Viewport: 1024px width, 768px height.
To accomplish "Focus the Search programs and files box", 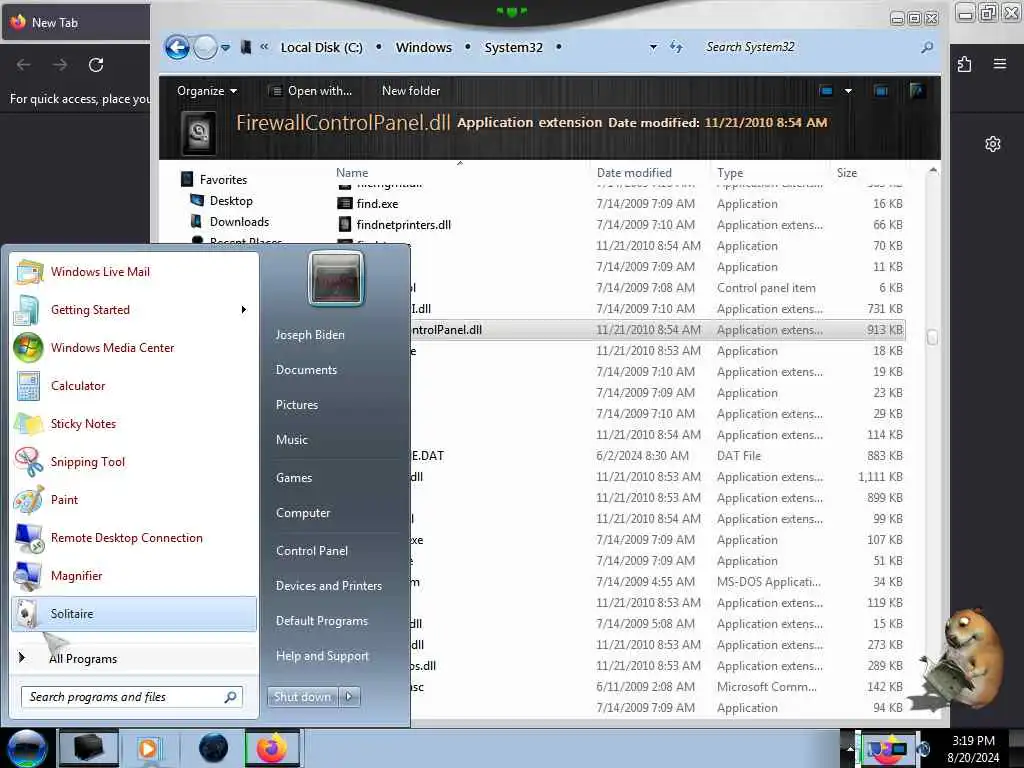I will (131, 697).
